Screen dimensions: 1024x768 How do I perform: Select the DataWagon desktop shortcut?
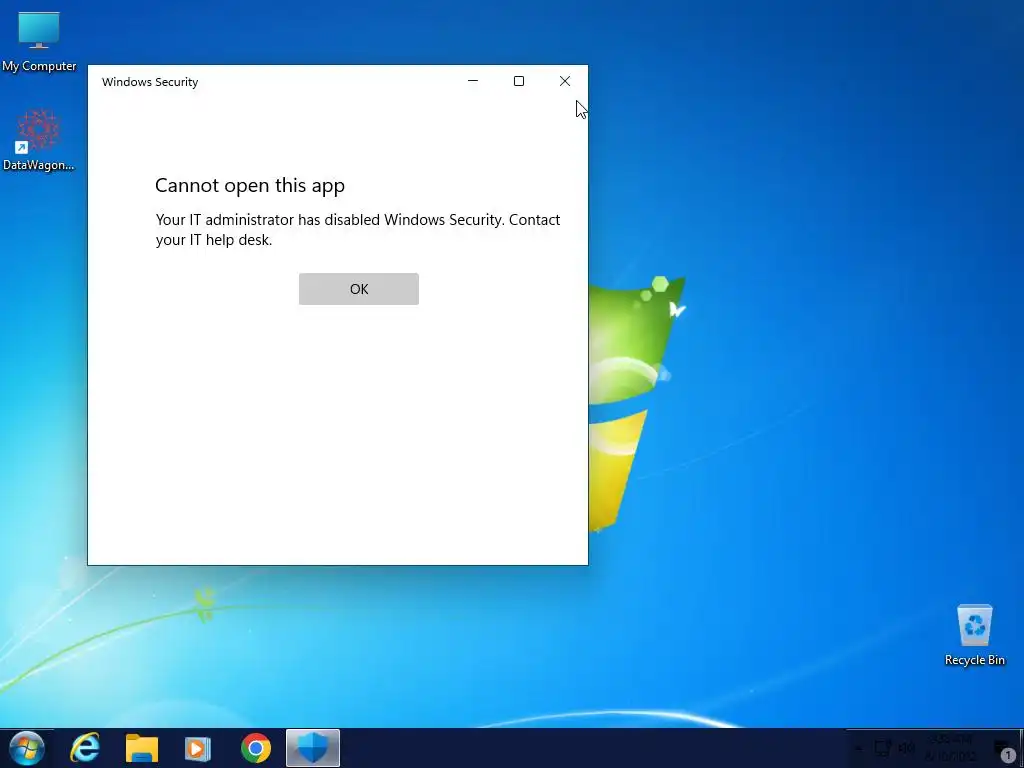point(39,140)
